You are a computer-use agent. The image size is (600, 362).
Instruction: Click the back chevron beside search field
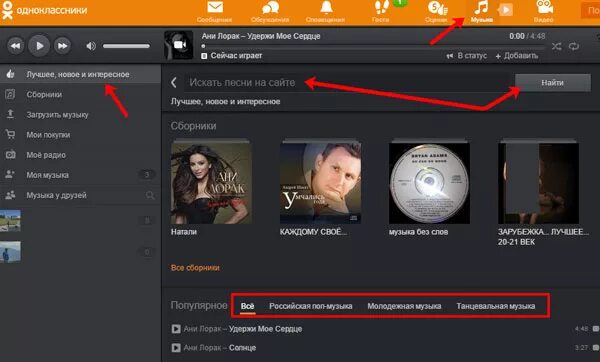174,82
